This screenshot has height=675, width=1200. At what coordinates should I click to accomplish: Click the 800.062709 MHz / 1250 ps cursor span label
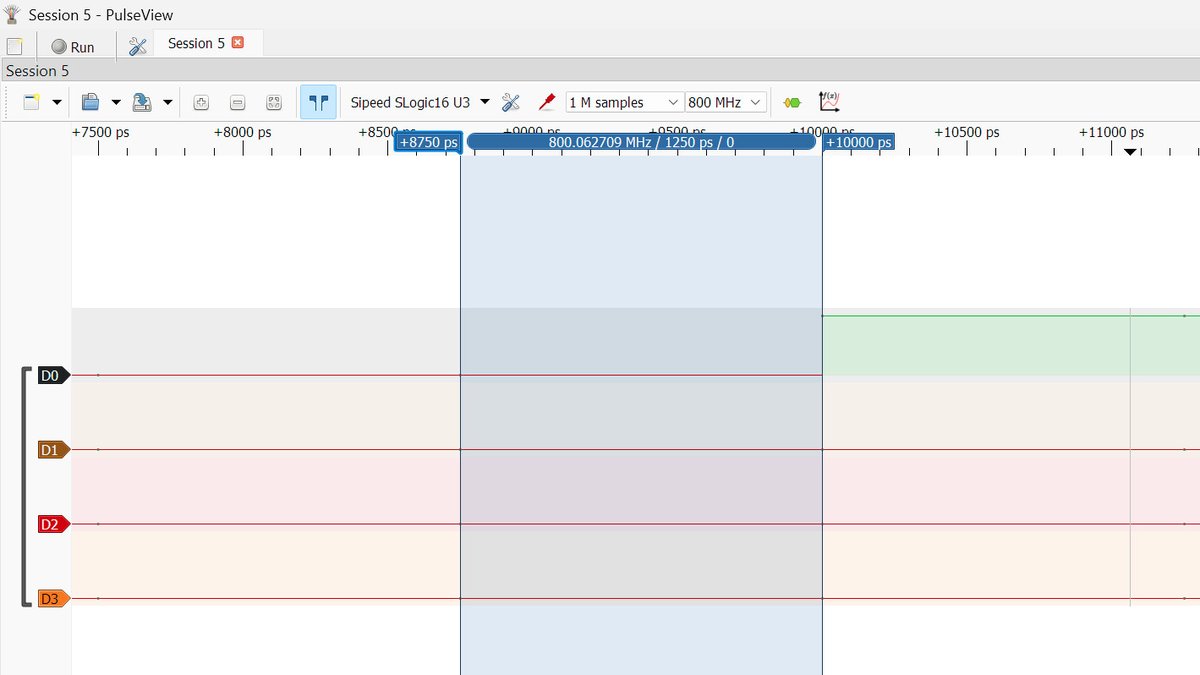(641, 142)
